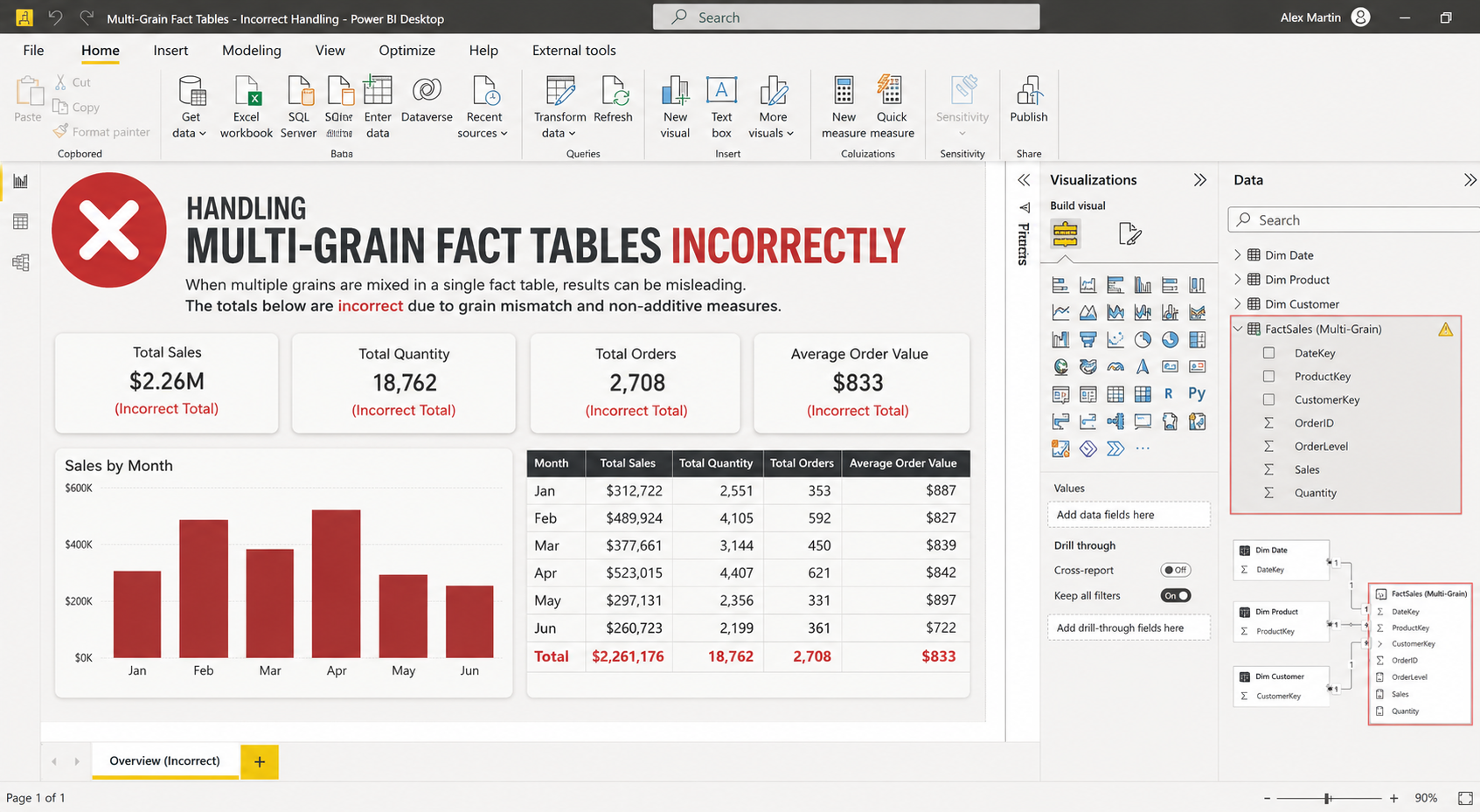Collapse the FactSales (Multi-Grain) table
Screen dimensions: 1480x812
(1237, 329)
